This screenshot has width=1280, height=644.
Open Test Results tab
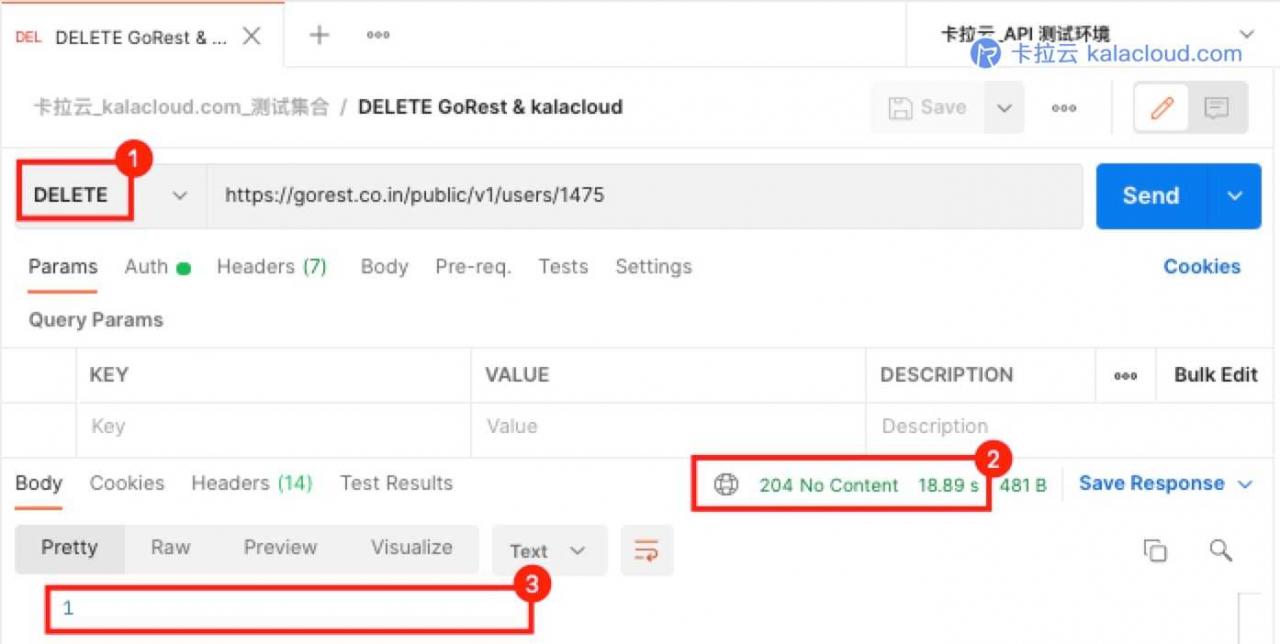pyautogui.click(x=396, y=483)
